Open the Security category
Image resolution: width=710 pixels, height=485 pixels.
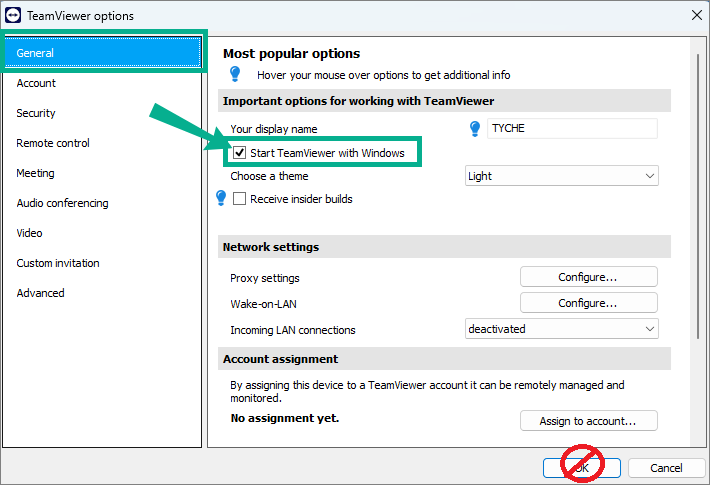(102, 113)
